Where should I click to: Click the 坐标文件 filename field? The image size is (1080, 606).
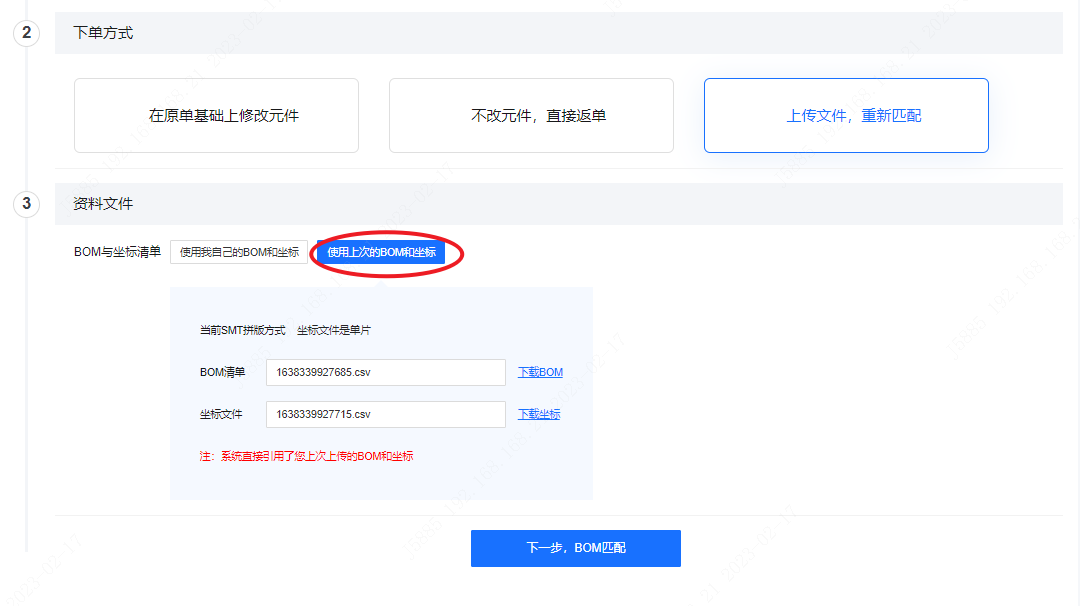385,414
